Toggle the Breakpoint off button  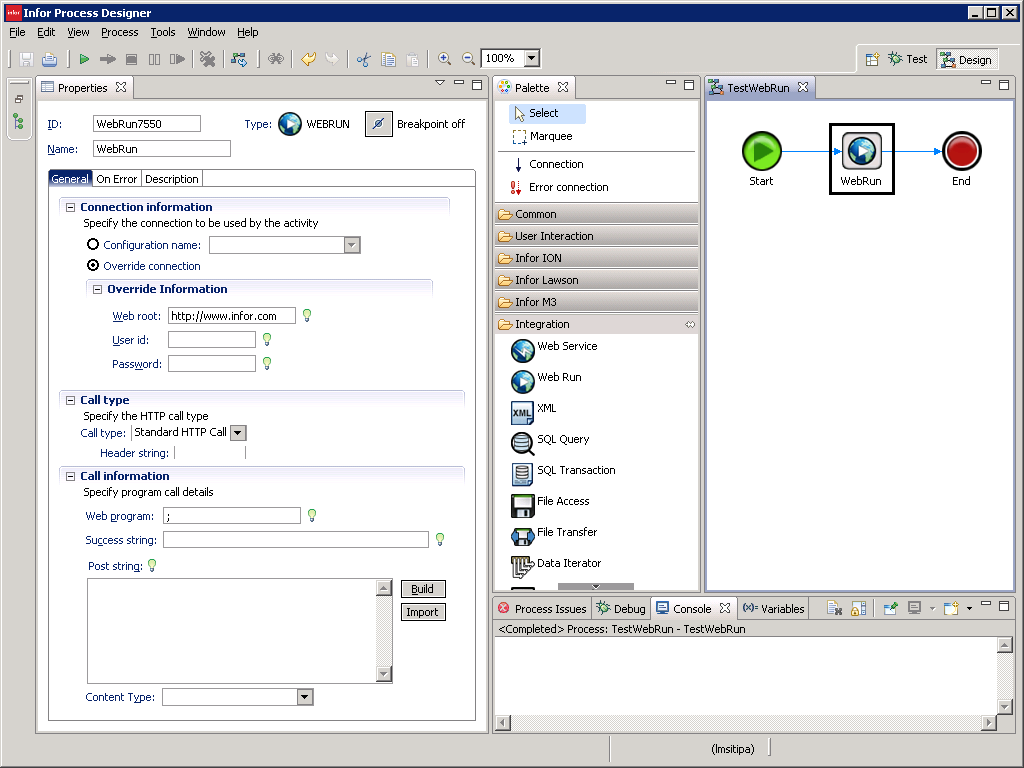click(x=379, y=124)
